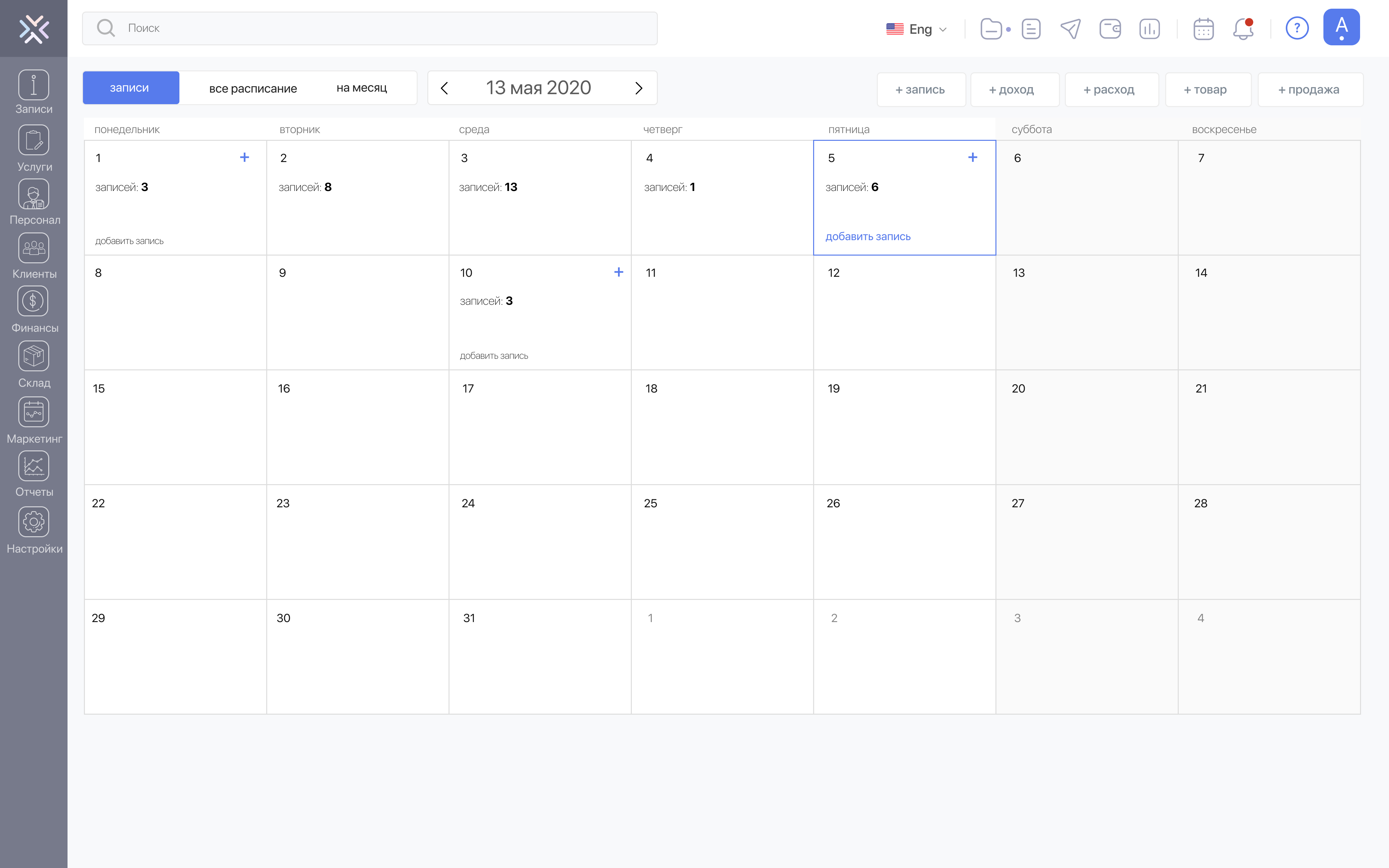Click добавить запись link on day 5
1389x868 pixels.
click(x=868, y=237)
